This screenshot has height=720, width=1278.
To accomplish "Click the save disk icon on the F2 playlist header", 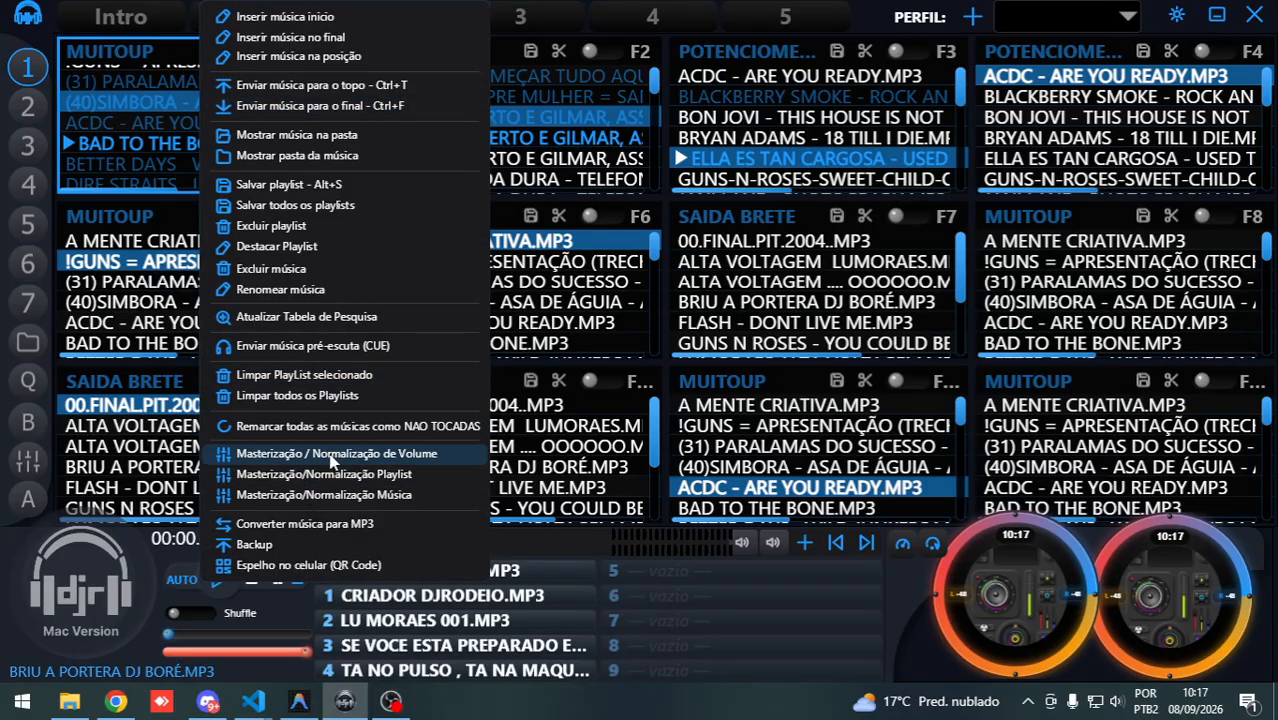I will pos(531,51).
